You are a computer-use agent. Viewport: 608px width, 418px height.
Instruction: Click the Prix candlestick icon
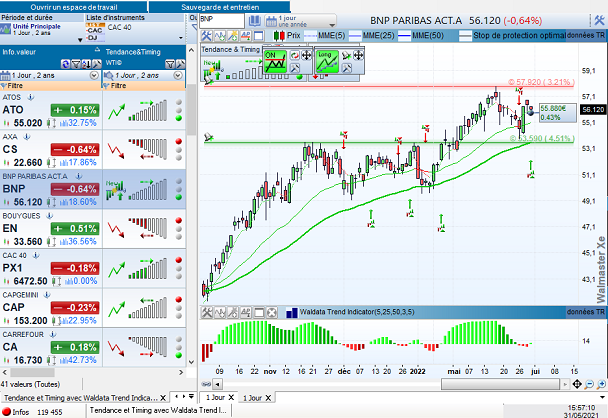point(279,36)
